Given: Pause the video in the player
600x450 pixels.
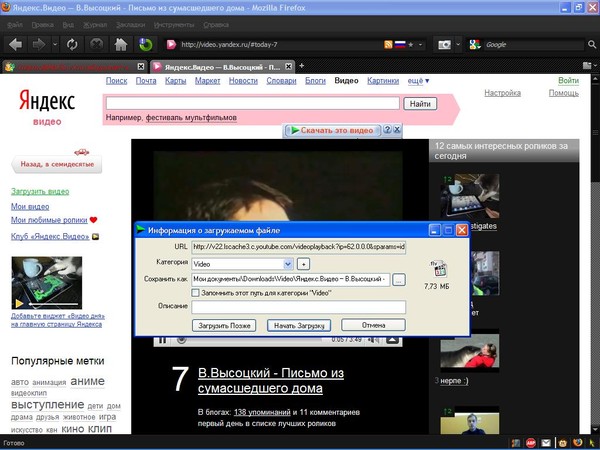Looking at the screenshot, I should [x=162, y=340].
